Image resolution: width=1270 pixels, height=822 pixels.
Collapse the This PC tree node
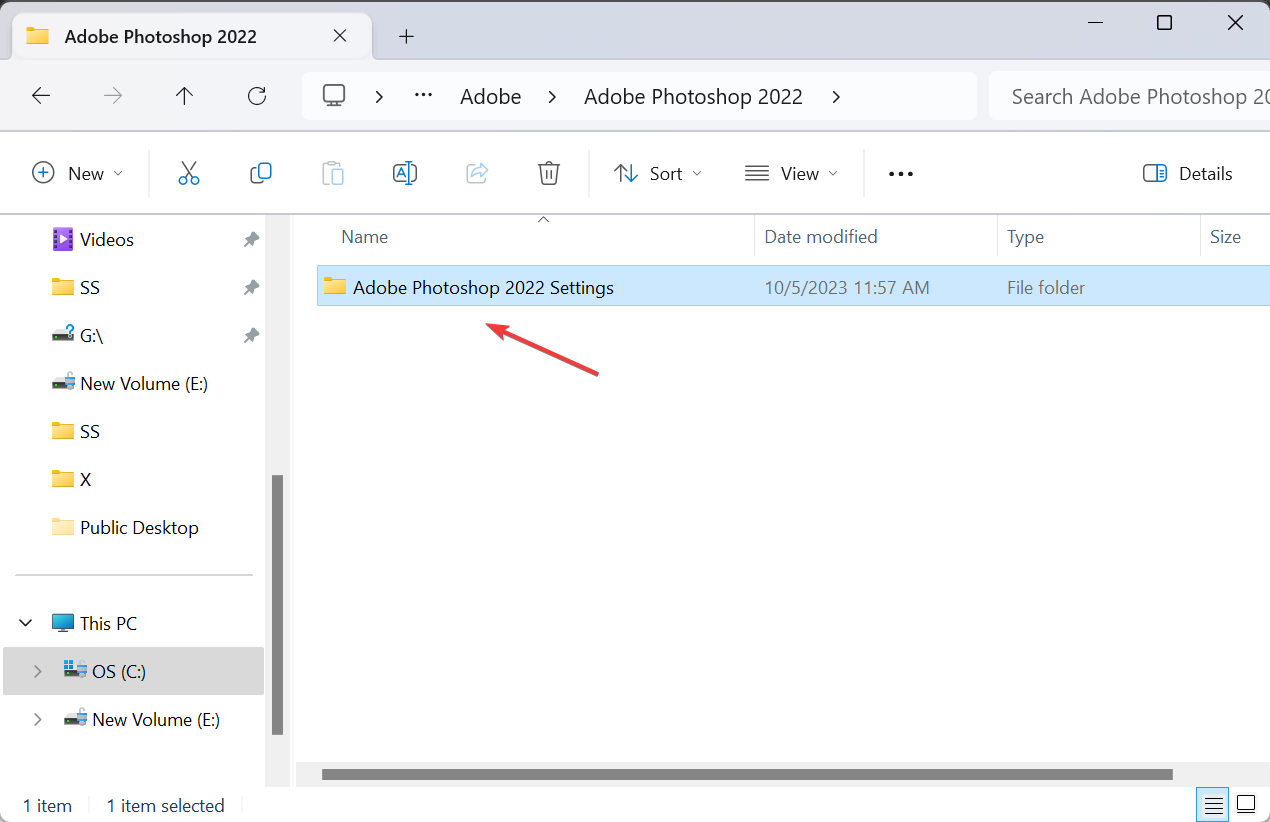[x=26, y=623]
